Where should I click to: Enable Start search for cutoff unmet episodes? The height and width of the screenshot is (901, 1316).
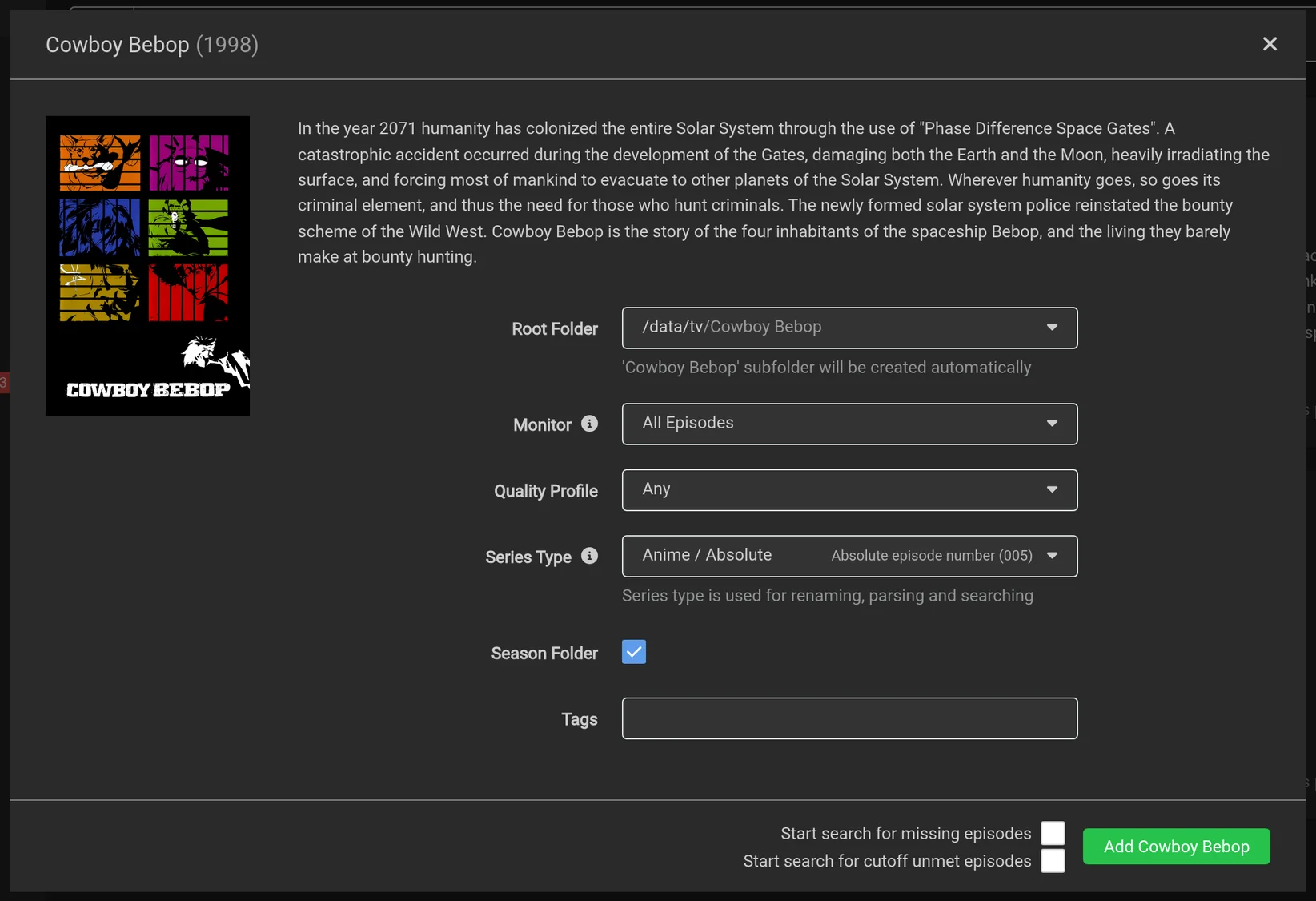point(1053,861)
